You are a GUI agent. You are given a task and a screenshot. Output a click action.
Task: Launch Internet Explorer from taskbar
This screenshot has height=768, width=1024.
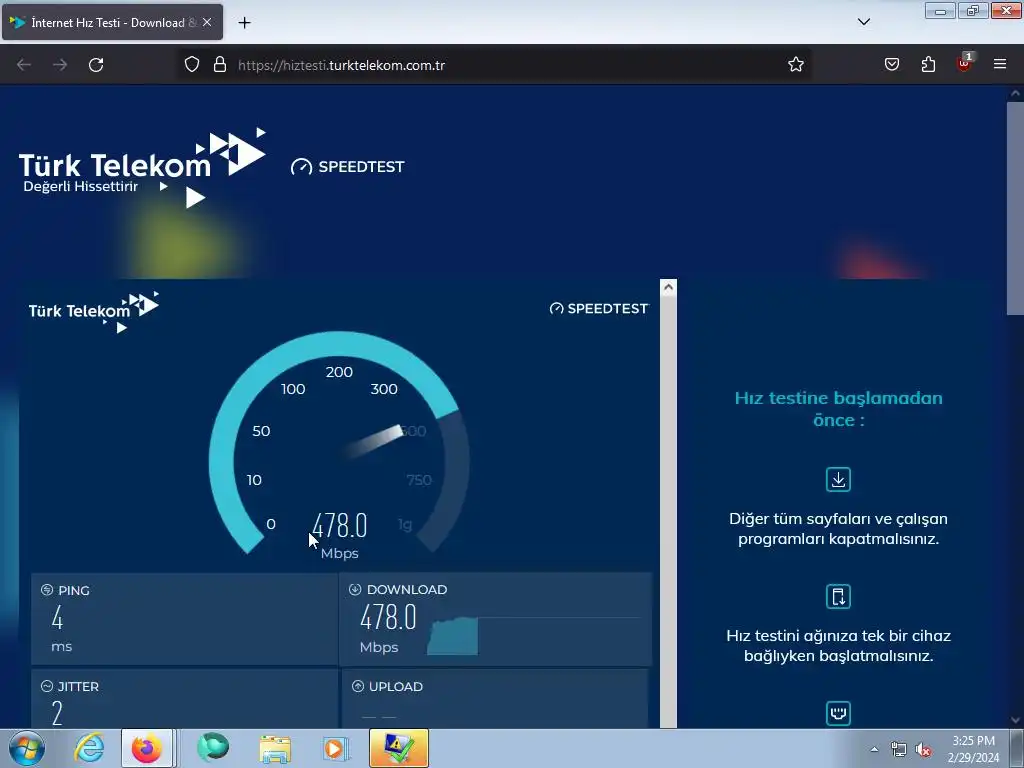tap(89, 748)
